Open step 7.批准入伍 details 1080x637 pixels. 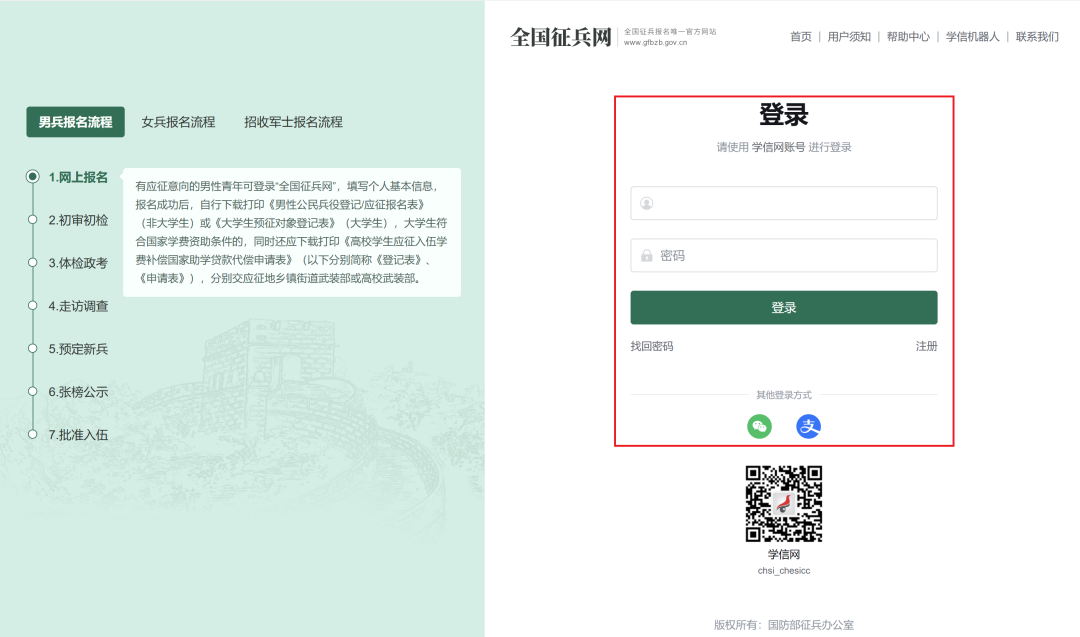tap(78, 435)
